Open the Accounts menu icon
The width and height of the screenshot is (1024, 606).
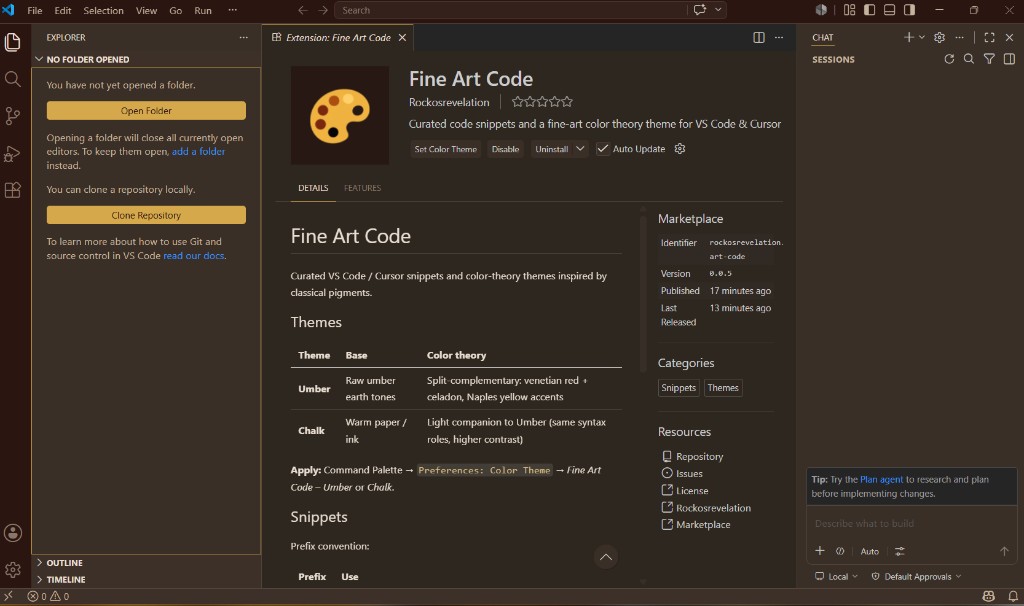click(12, 533)
